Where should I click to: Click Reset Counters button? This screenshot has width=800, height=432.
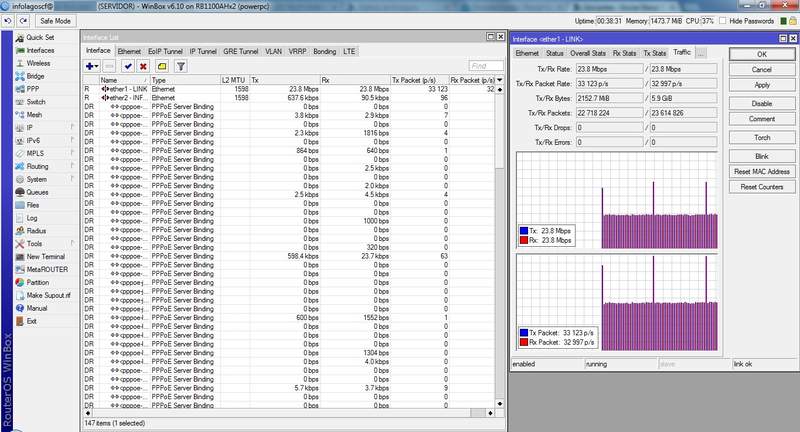pyautogui.click(x=762, y=187)
